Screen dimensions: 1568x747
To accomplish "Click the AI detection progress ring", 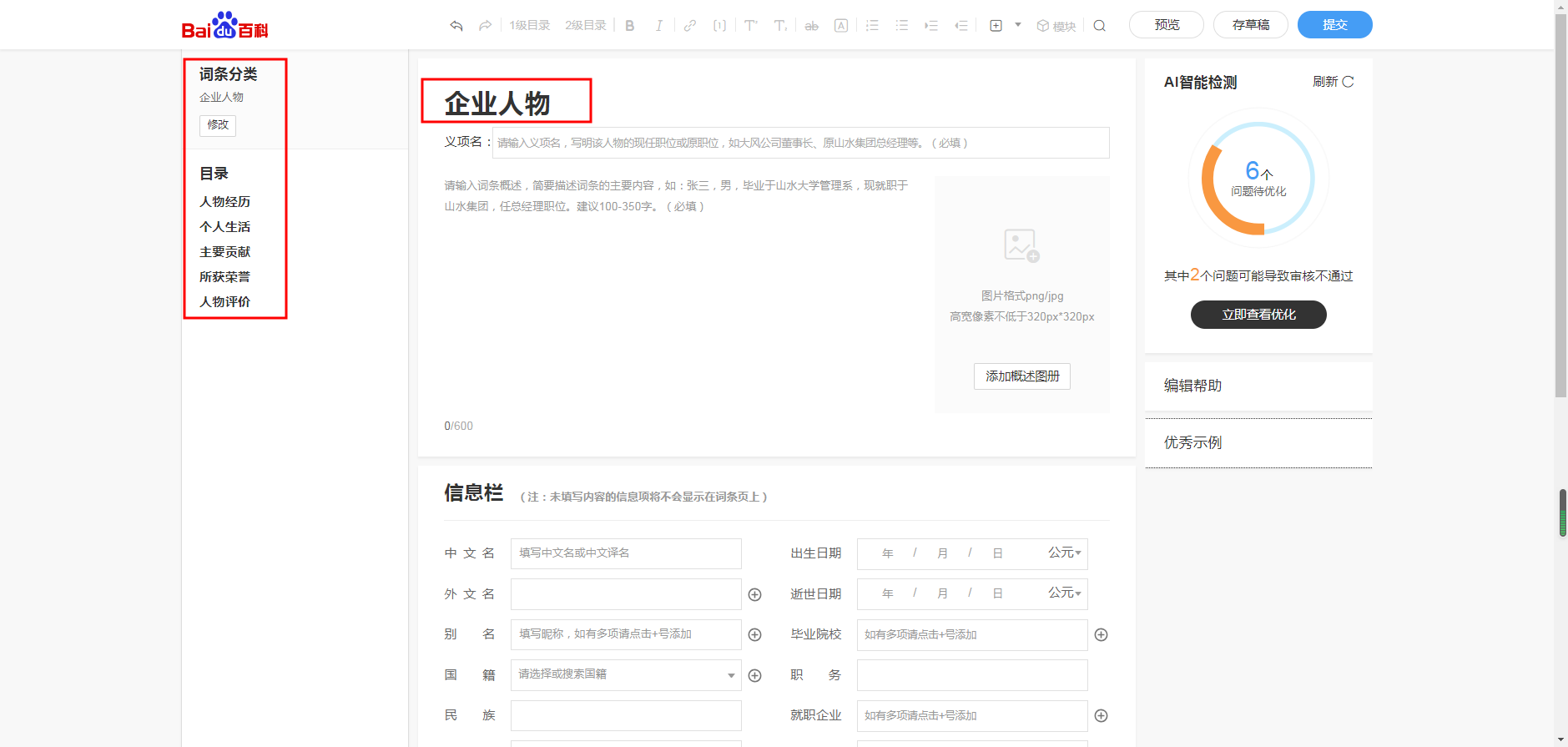I will [1258, 178].
